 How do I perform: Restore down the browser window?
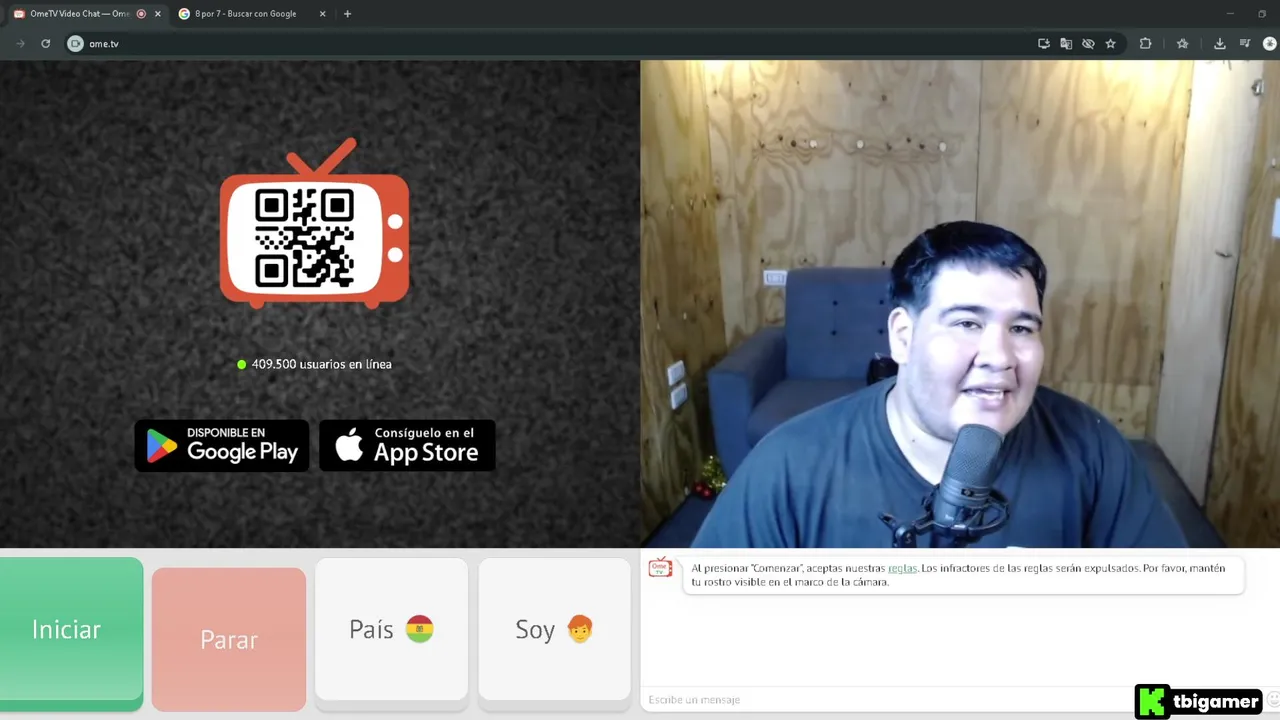point(1262,14)
